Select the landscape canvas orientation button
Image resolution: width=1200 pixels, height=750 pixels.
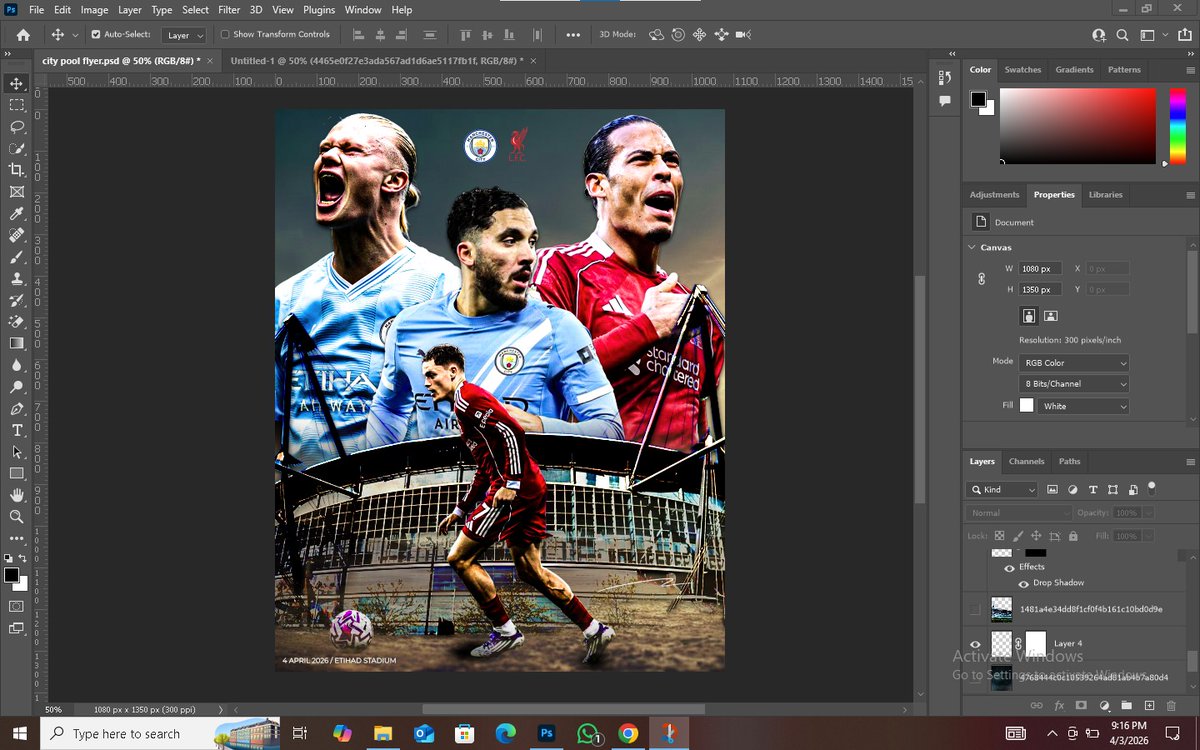point(1050,315)
